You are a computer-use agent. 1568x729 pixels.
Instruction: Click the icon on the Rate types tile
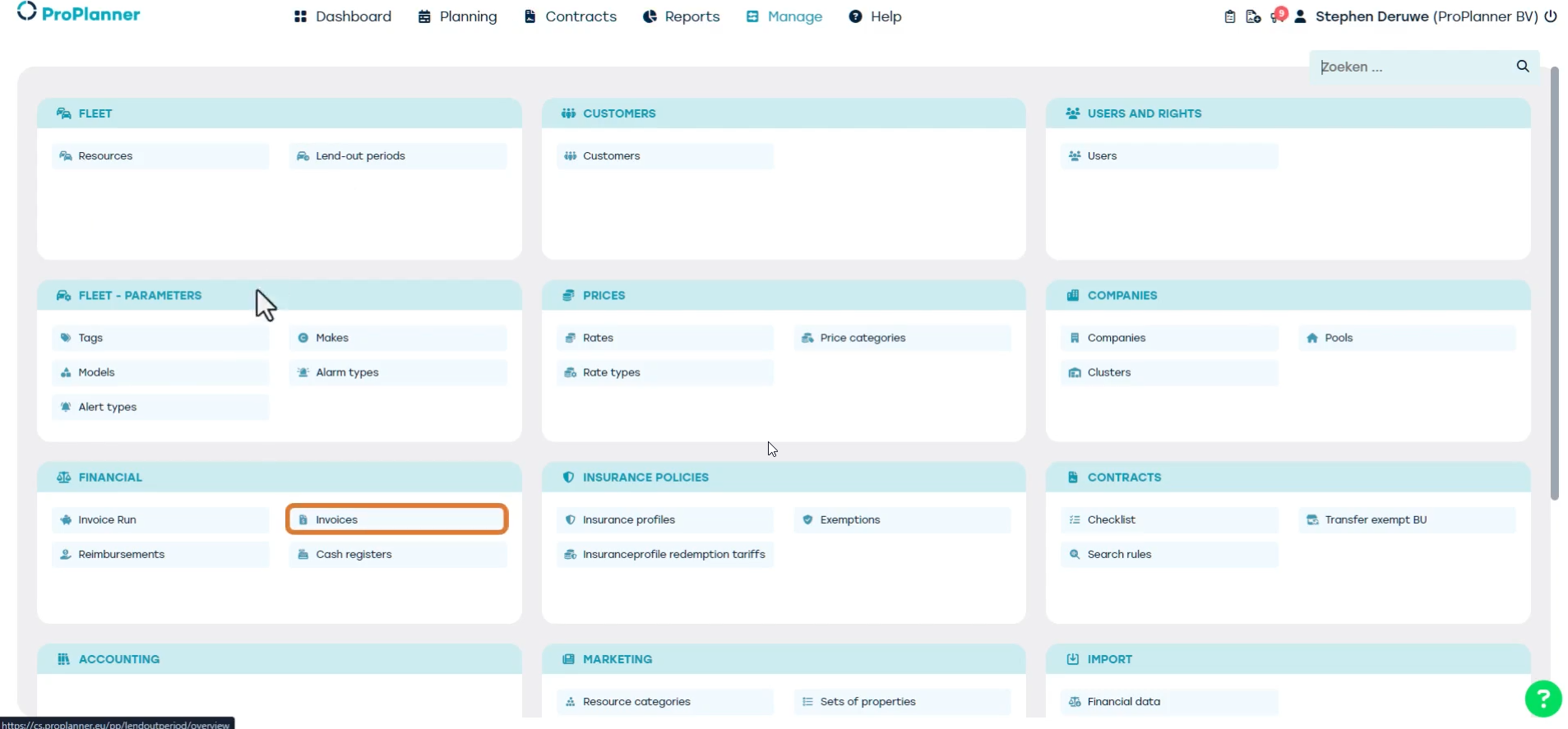click(570, 372)
